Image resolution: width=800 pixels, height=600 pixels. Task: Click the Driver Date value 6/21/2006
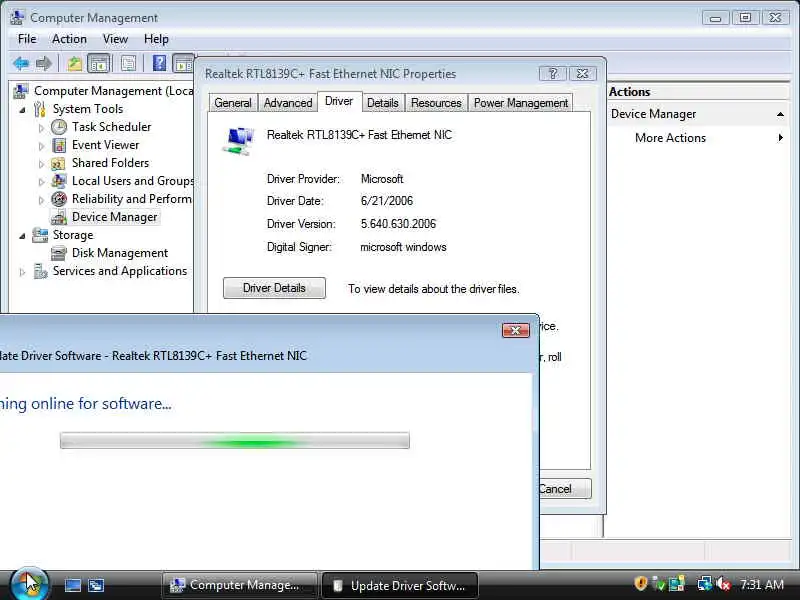click(387, 201)
